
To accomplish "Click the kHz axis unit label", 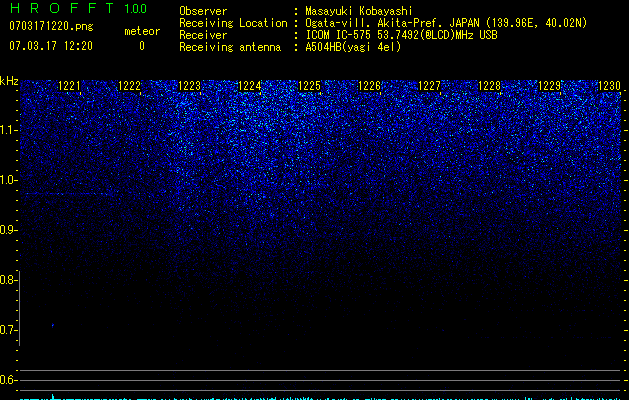I will 9,81.
